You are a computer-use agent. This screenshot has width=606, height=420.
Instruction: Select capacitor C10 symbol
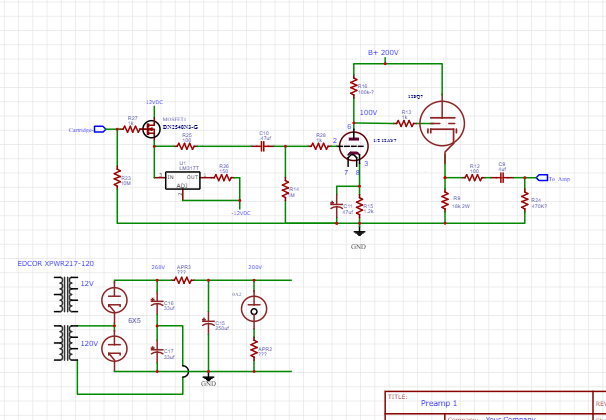(262, 146)
